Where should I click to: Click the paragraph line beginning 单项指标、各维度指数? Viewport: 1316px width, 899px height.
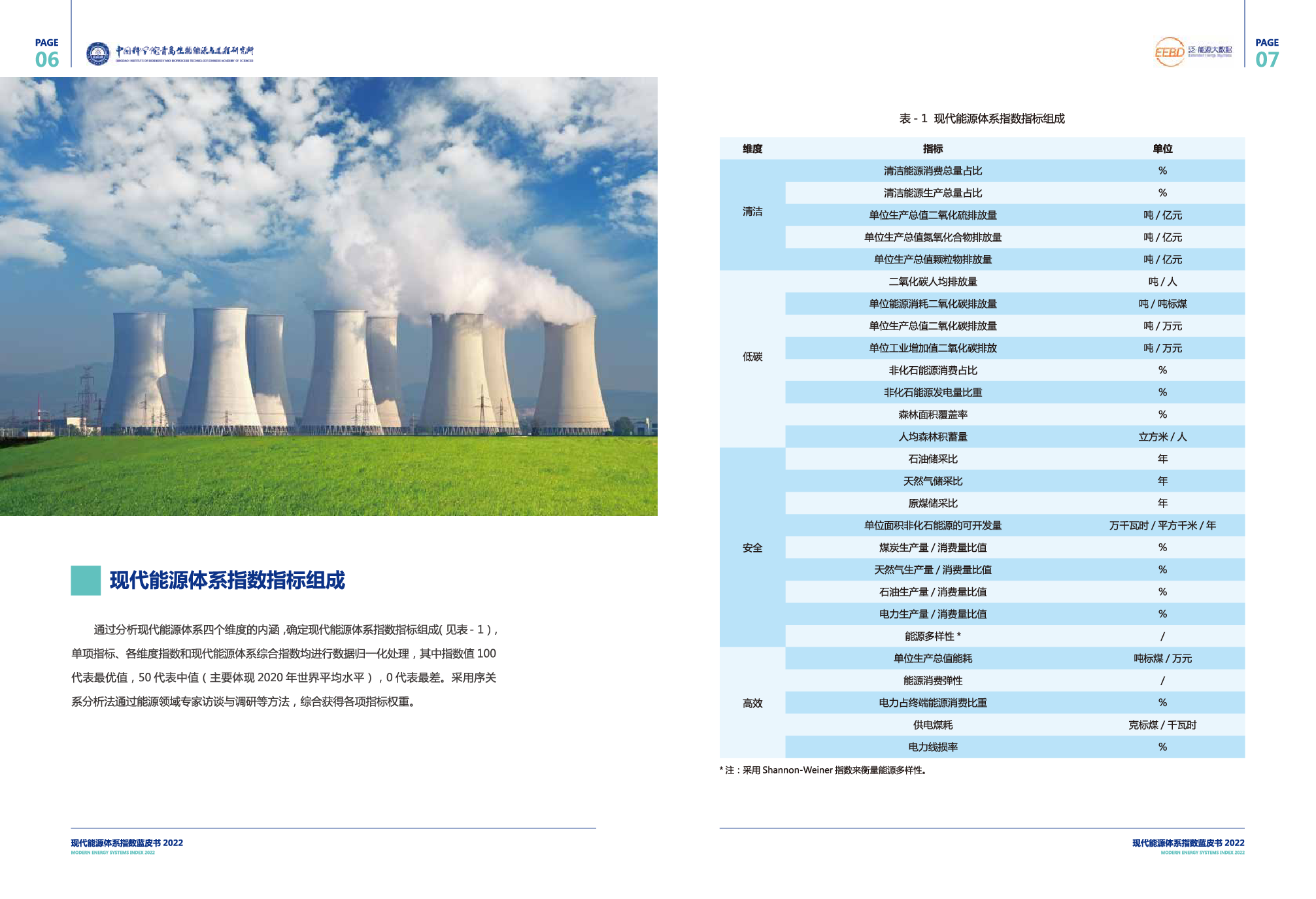click(284, 654)
